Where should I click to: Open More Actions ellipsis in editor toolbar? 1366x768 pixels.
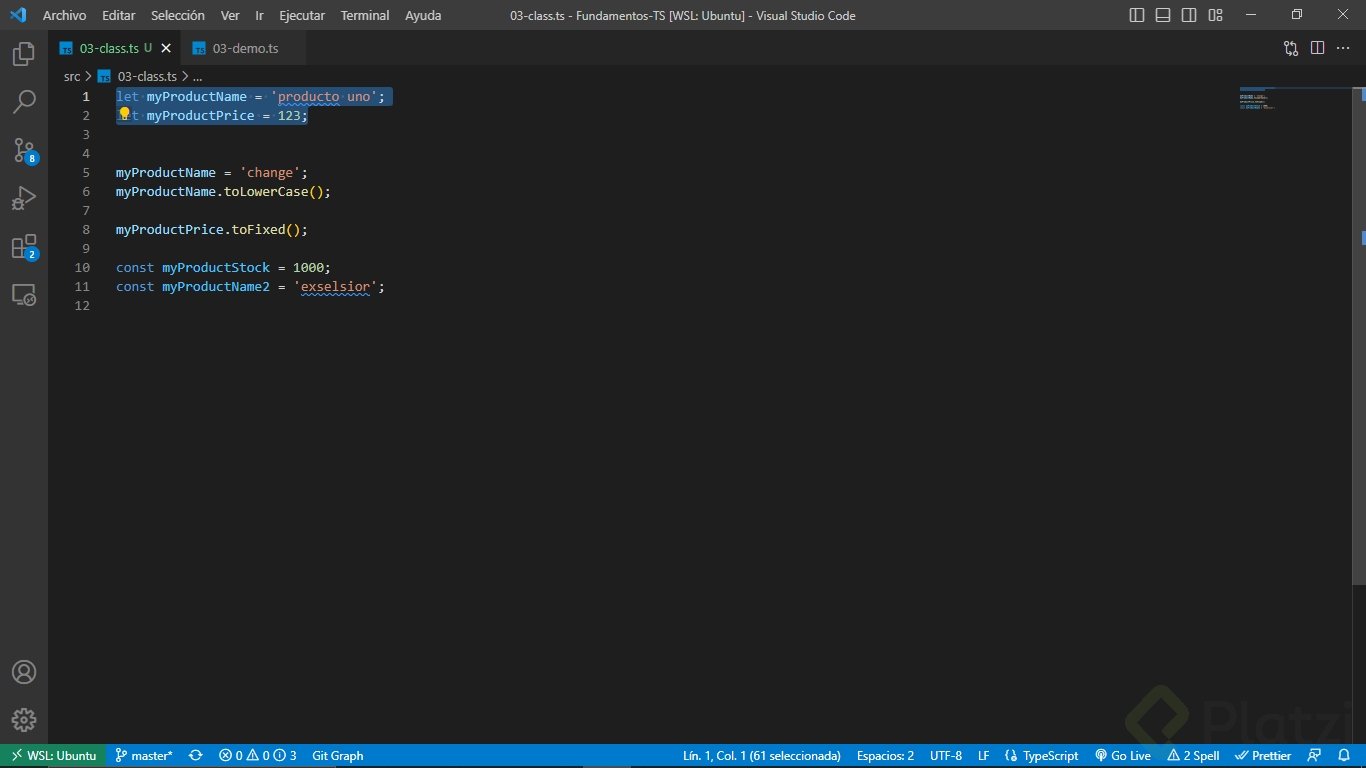(1343, 48)
